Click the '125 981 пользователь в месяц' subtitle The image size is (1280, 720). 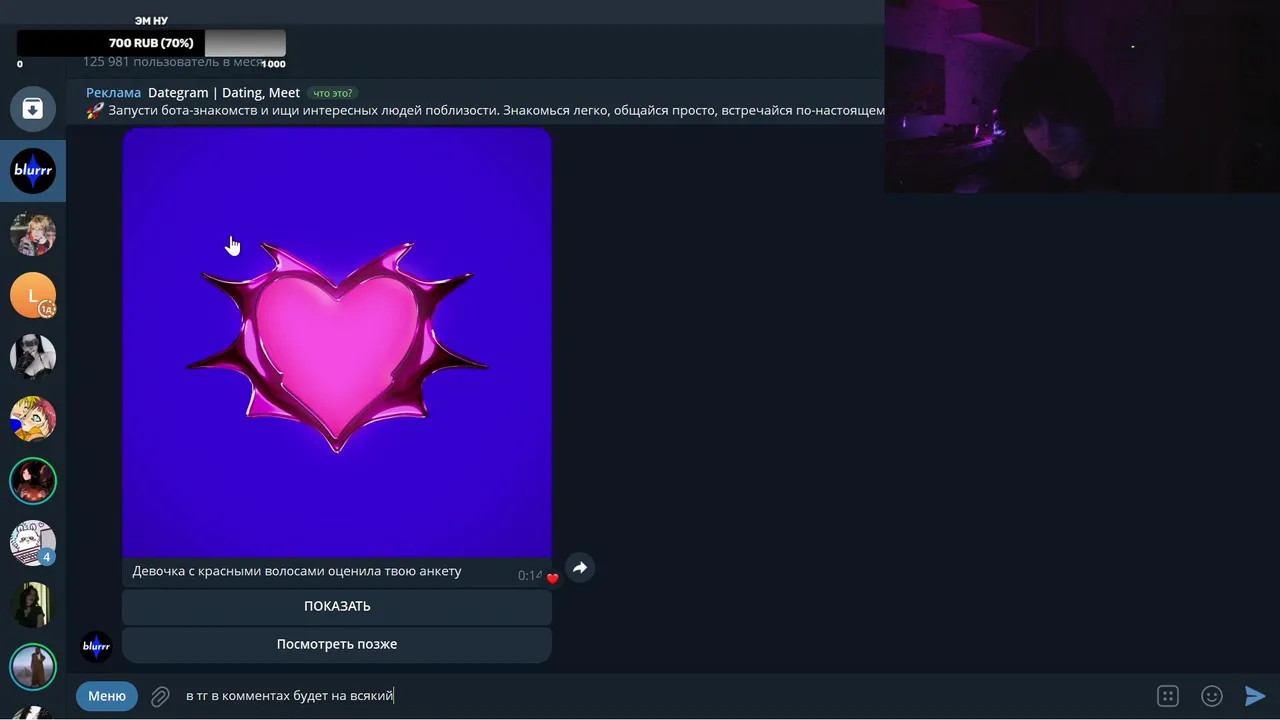(x=174, y=62)
